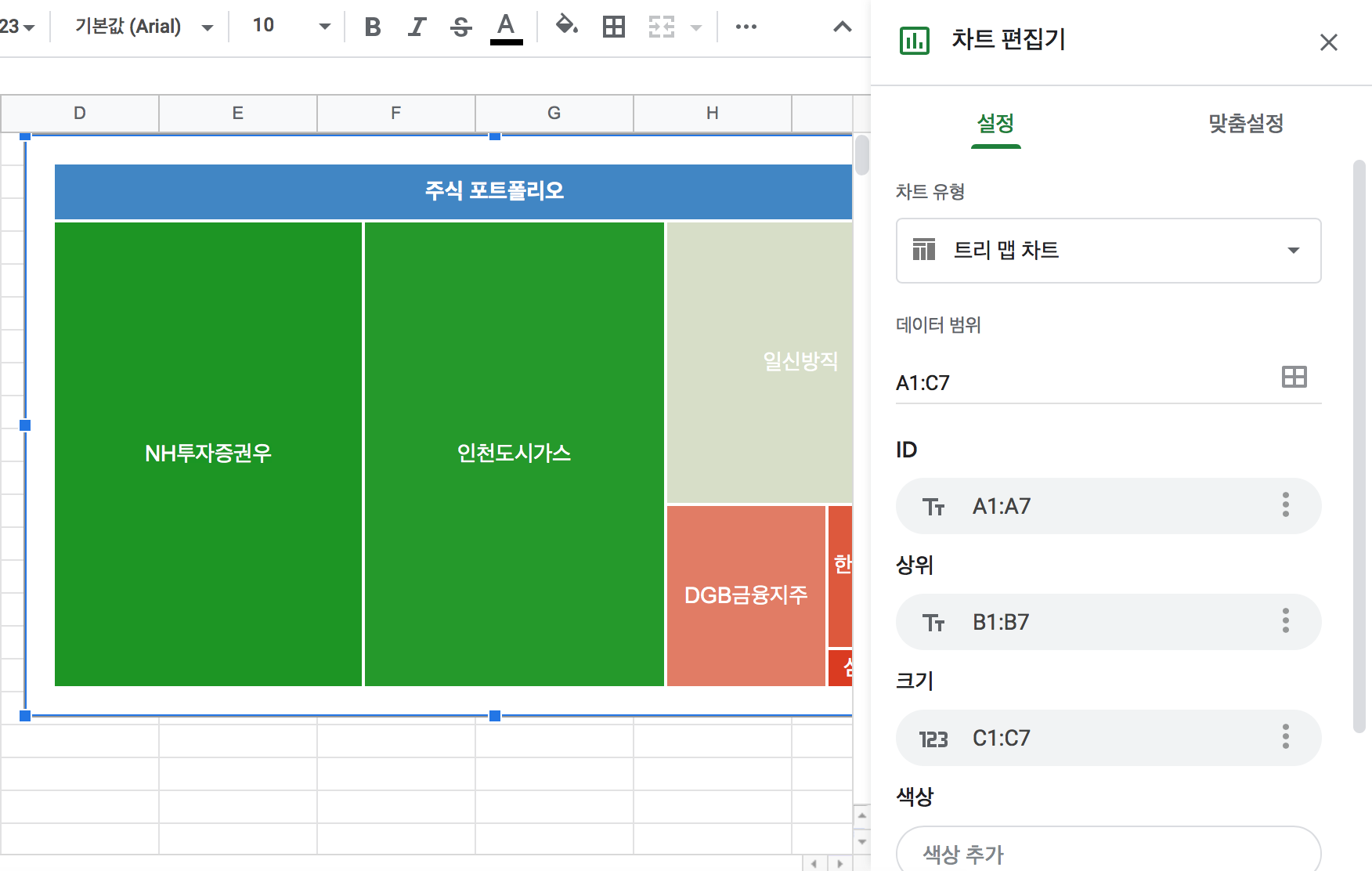Screen dimensions: 1372x871
Task: Click the sheet scroll left arrow
Action: pyautogui.click(x=814, y=863)
